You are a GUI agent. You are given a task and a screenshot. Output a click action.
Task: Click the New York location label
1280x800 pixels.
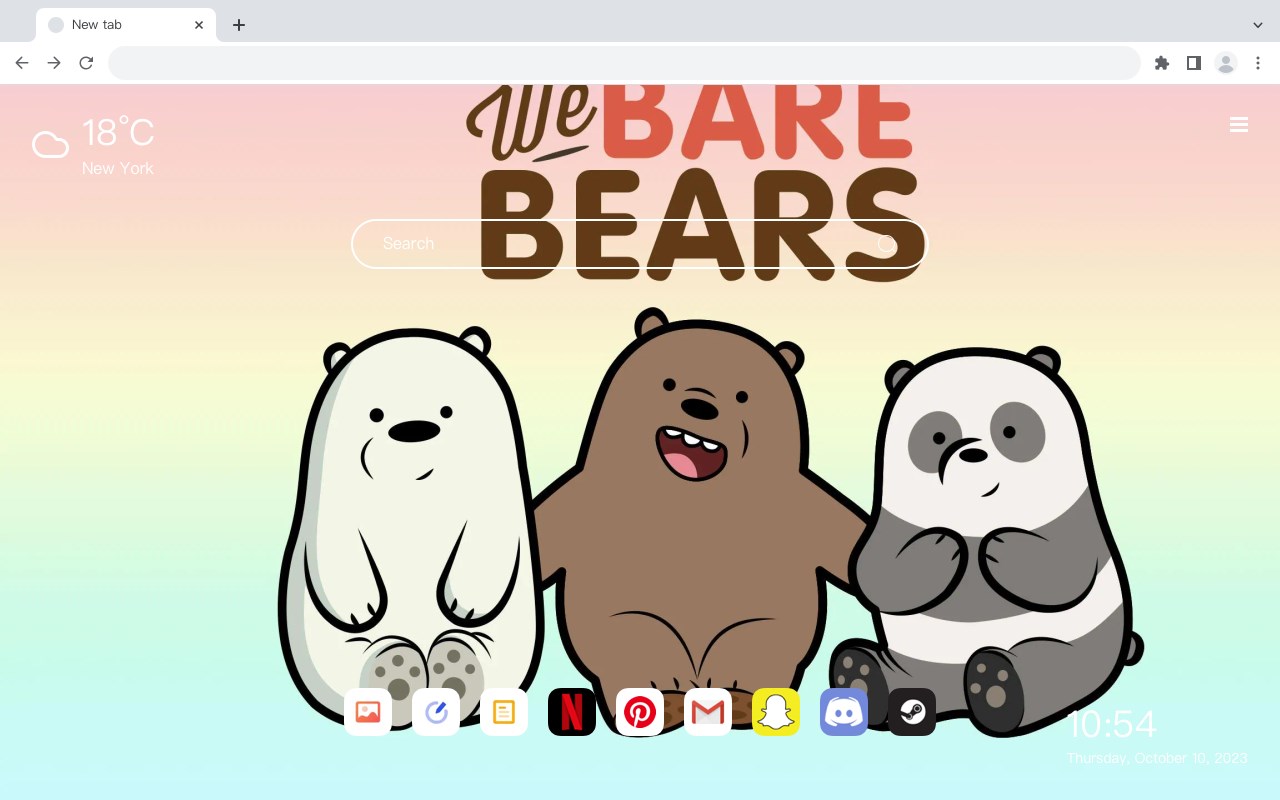coord(118,169)
